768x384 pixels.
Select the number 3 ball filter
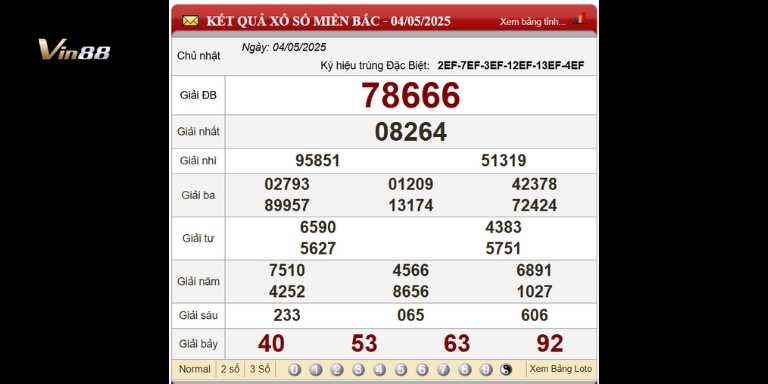358,370
